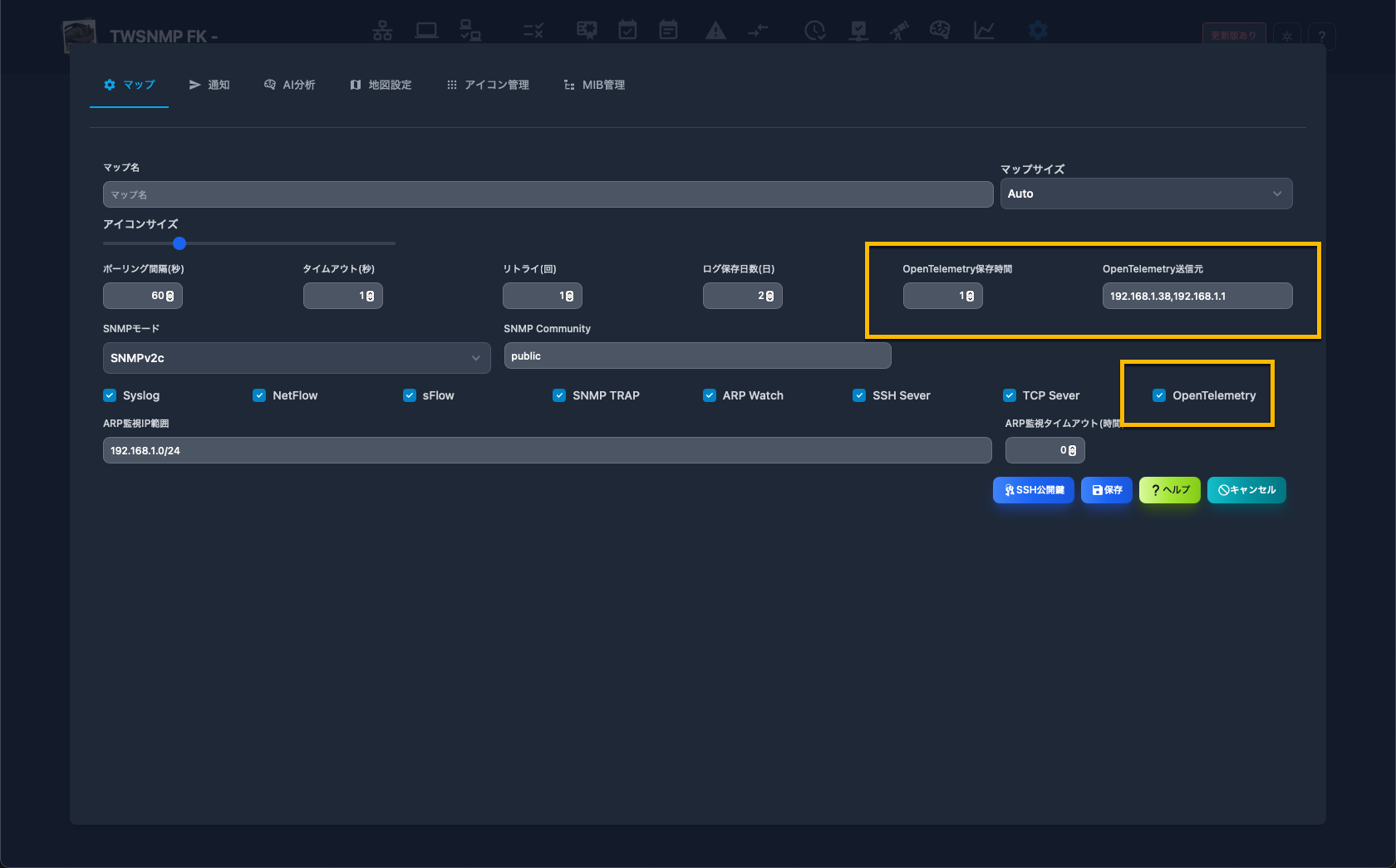Click the warning triangle icon
Image resolution: width=1396 pixels, height=868 pixels.
(x=715, y=31)
